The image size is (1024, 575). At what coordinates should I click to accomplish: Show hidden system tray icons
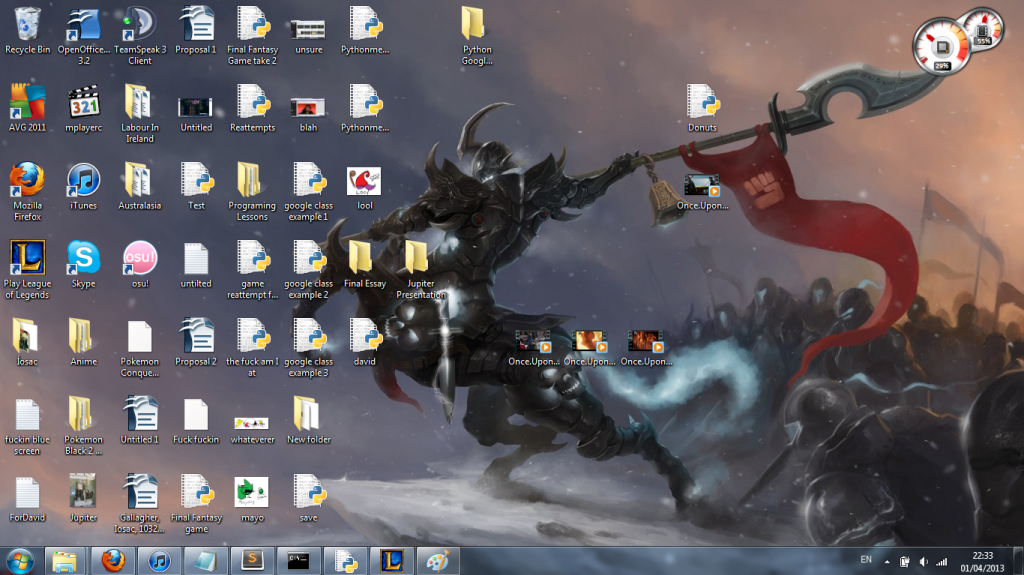tap(887, 562)
